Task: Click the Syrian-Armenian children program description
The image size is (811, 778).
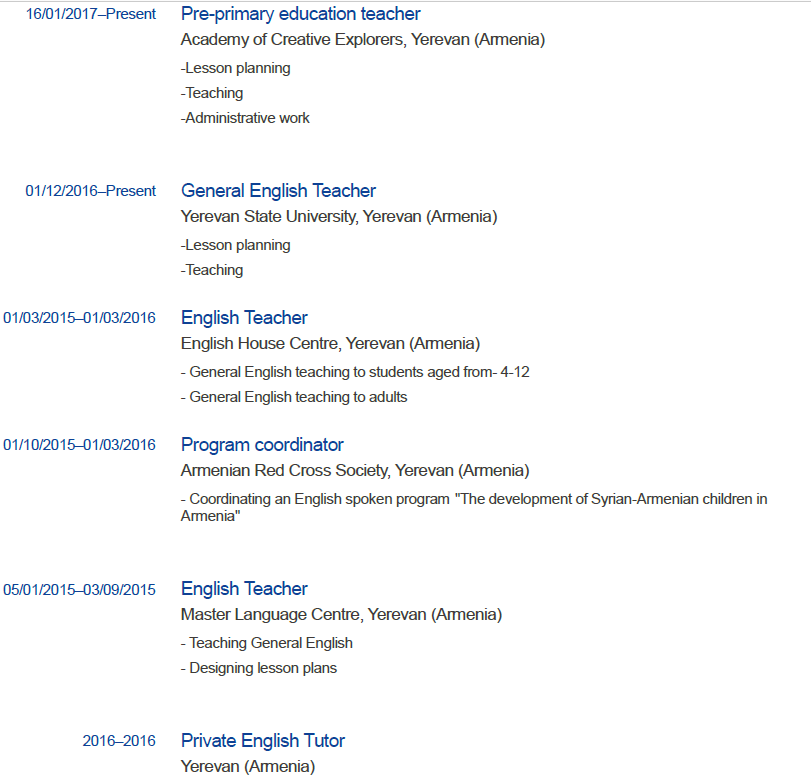Action: pos(473,507)
